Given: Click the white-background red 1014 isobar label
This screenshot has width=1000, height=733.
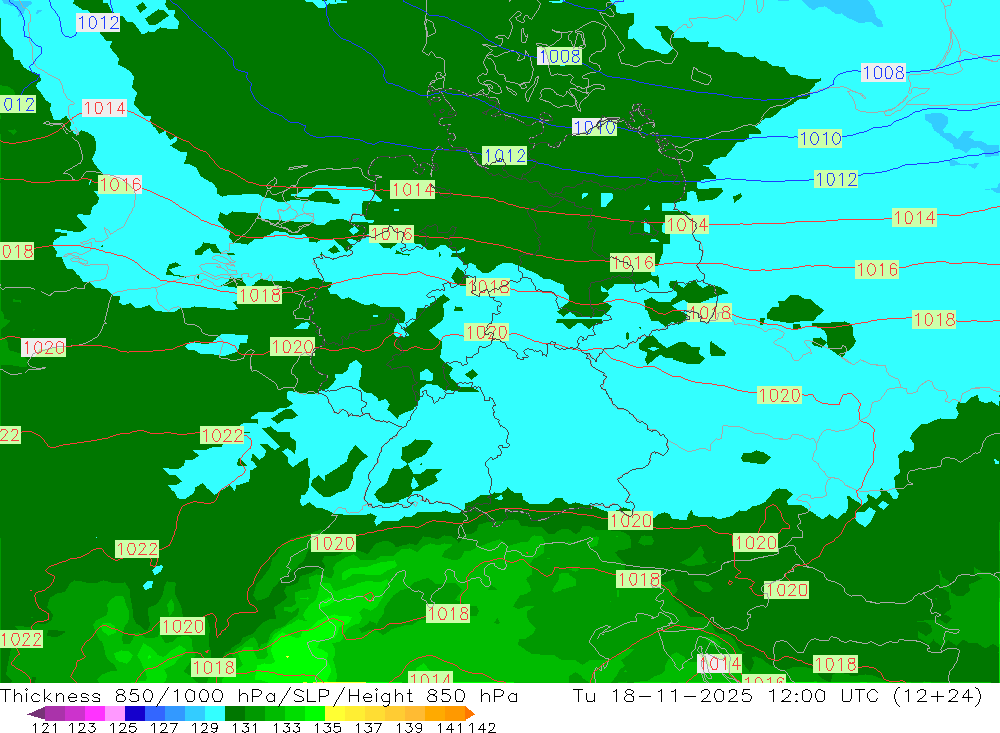Looking at the screenshot, I should coord(104,108).
